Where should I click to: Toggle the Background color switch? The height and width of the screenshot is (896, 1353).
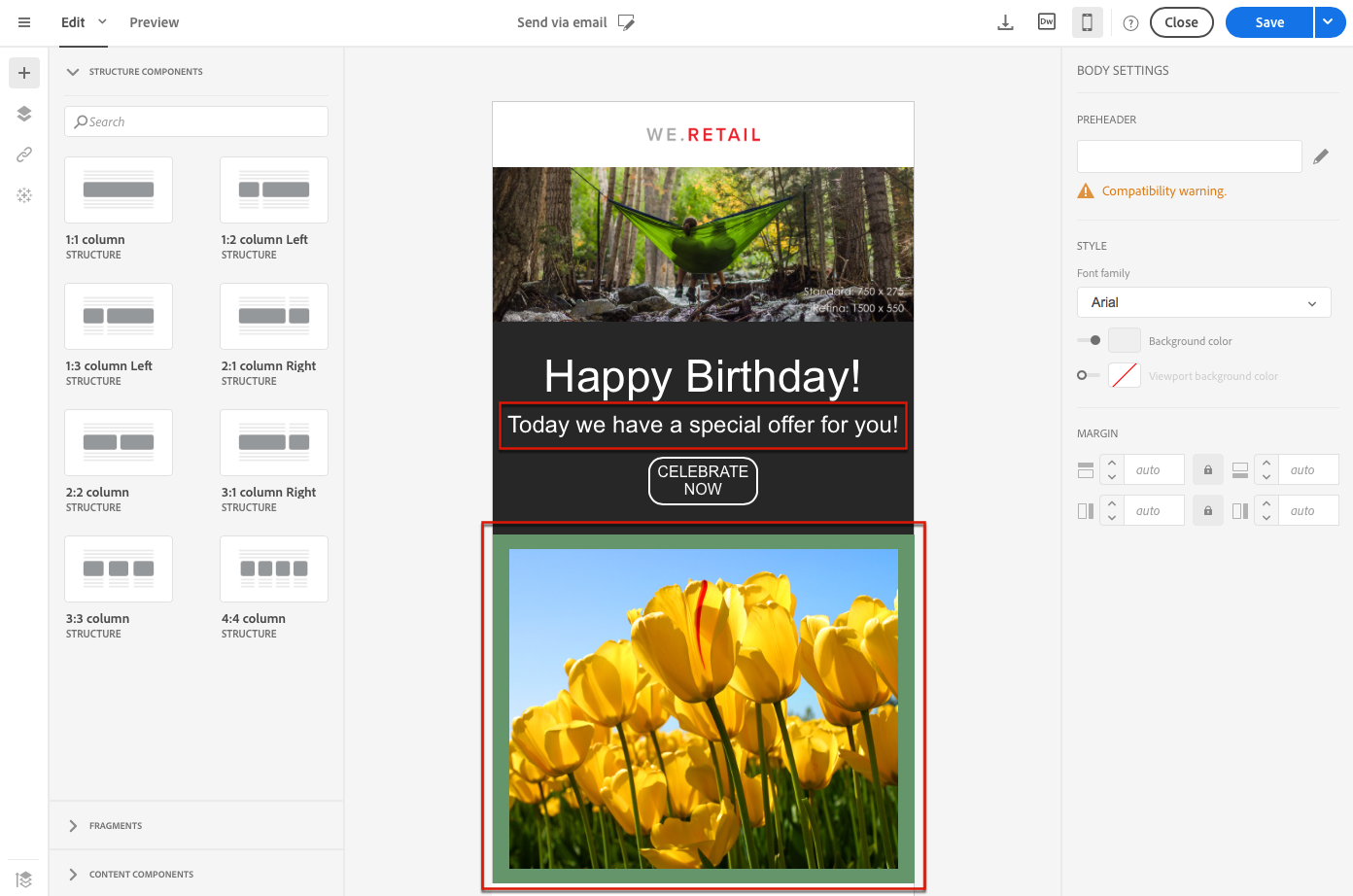(x=1089, y=340)
